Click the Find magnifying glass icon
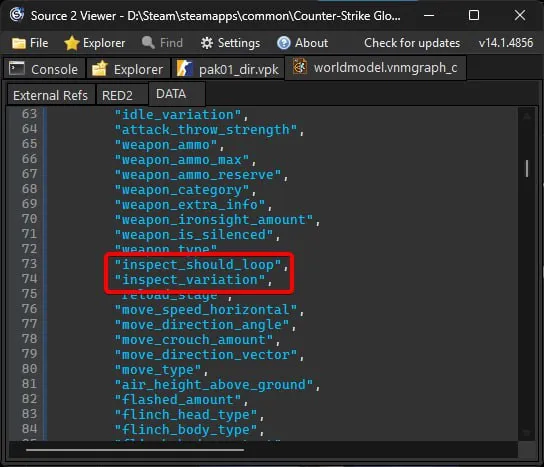 coord(148,42)
